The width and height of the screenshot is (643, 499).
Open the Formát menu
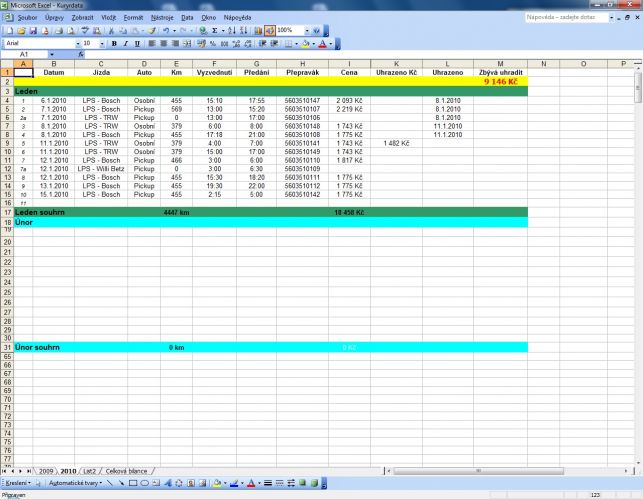(133, 18)
